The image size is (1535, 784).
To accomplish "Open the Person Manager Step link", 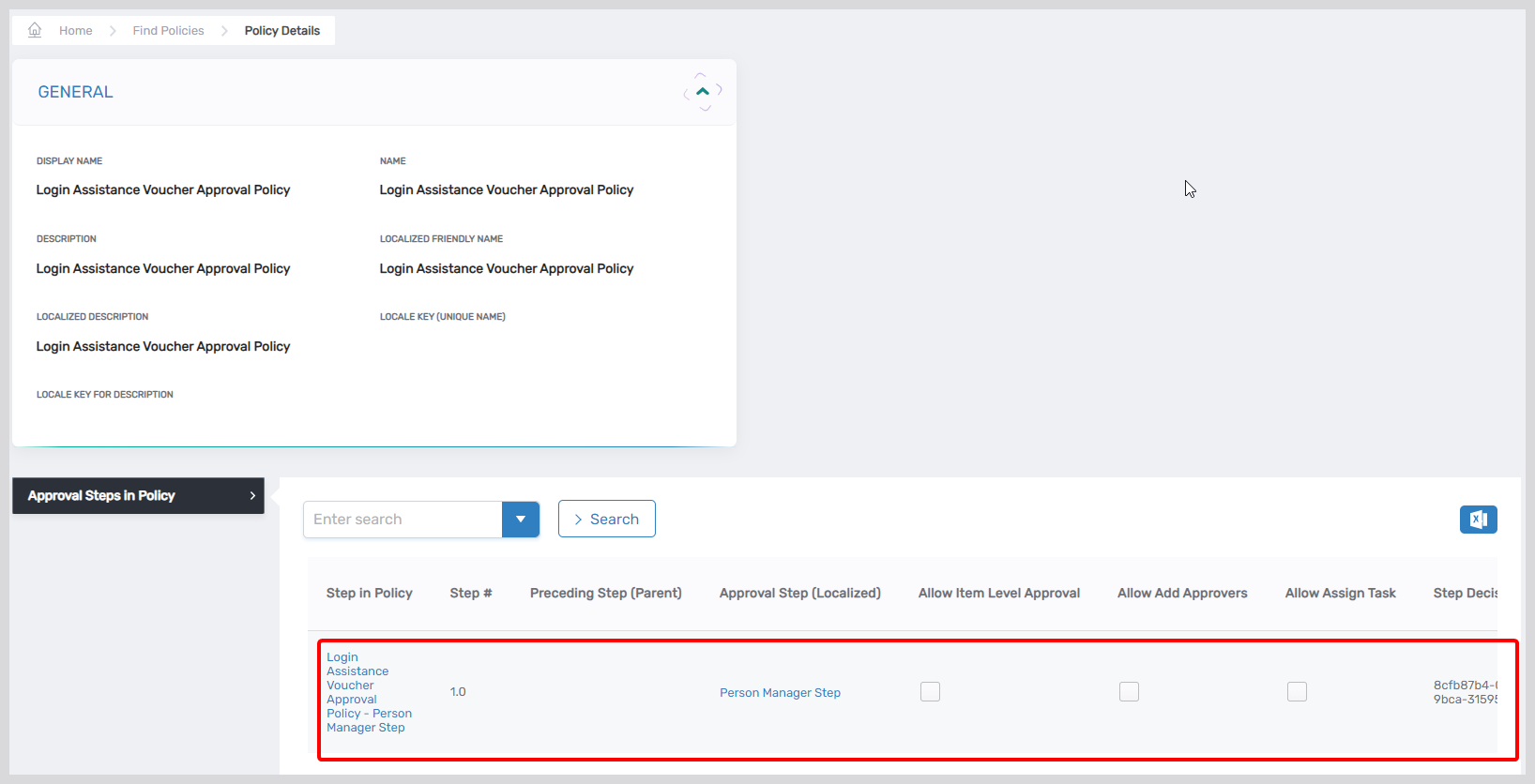I will pos(780,693).
